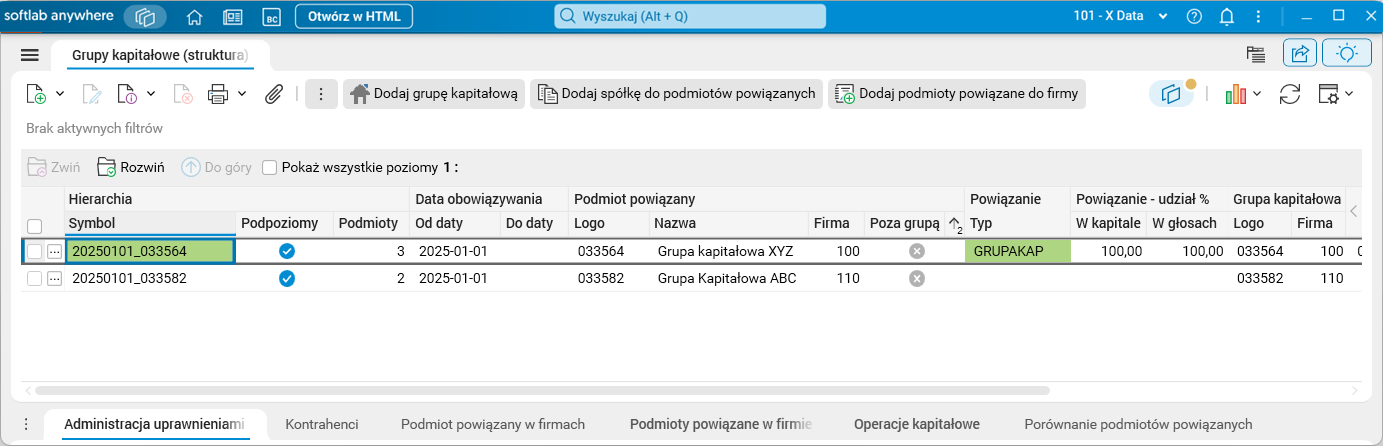Image resolution: width=1383 pixels, height=446 pixels.
Task: Open the three-dot menu in the top bar
Action: point(1257,16)
